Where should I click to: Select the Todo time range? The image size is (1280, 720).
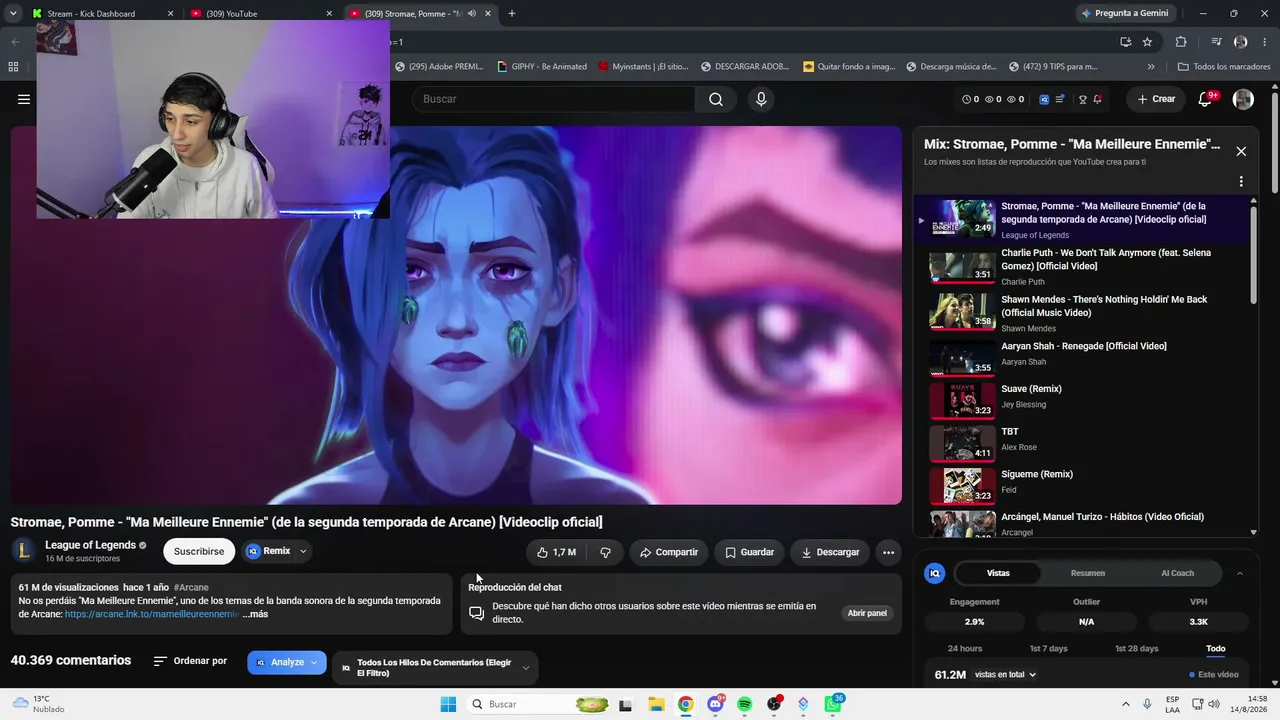1216,649
